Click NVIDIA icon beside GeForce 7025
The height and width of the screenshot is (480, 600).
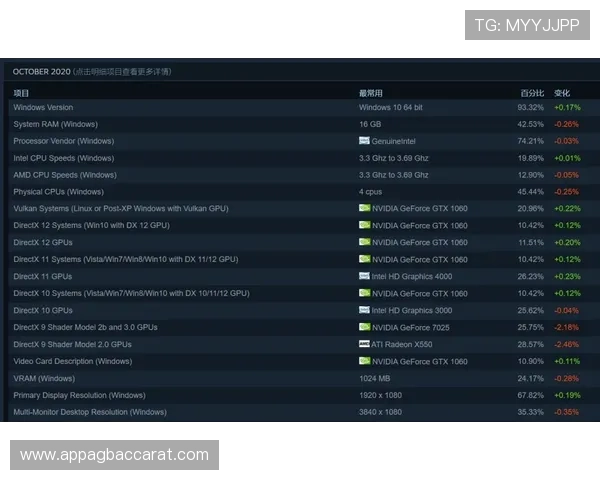coord(364,327)
